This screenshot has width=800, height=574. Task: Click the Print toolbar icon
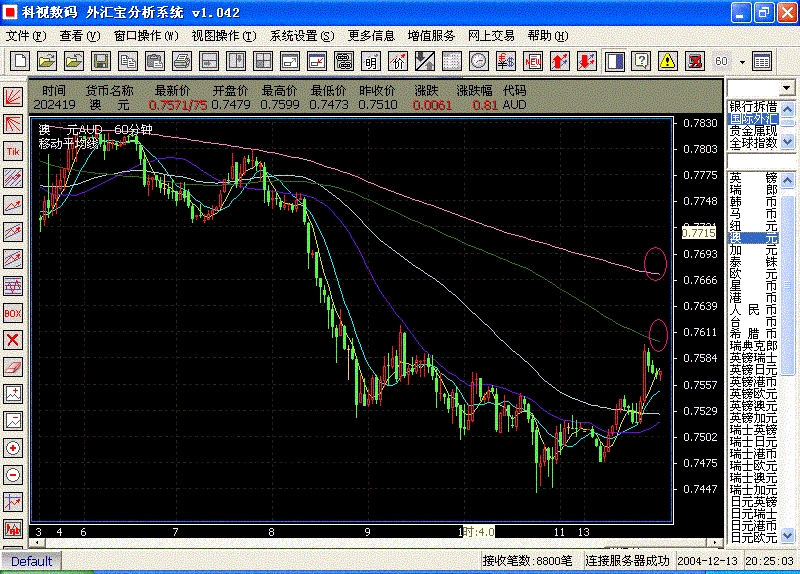[x=182, y=61]
